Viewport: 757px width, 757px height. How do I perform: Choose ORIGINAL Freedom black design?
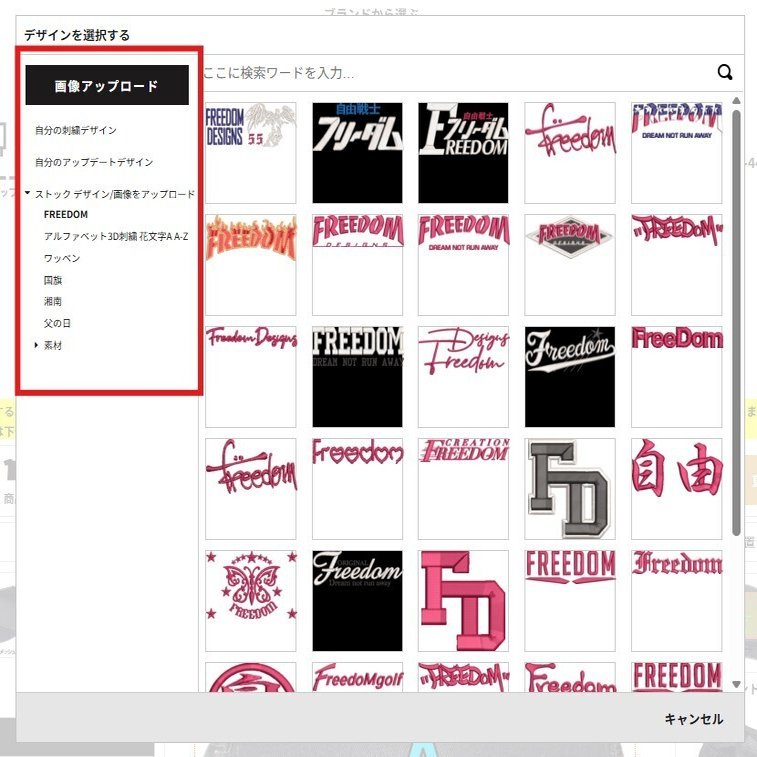coord(357,601)
